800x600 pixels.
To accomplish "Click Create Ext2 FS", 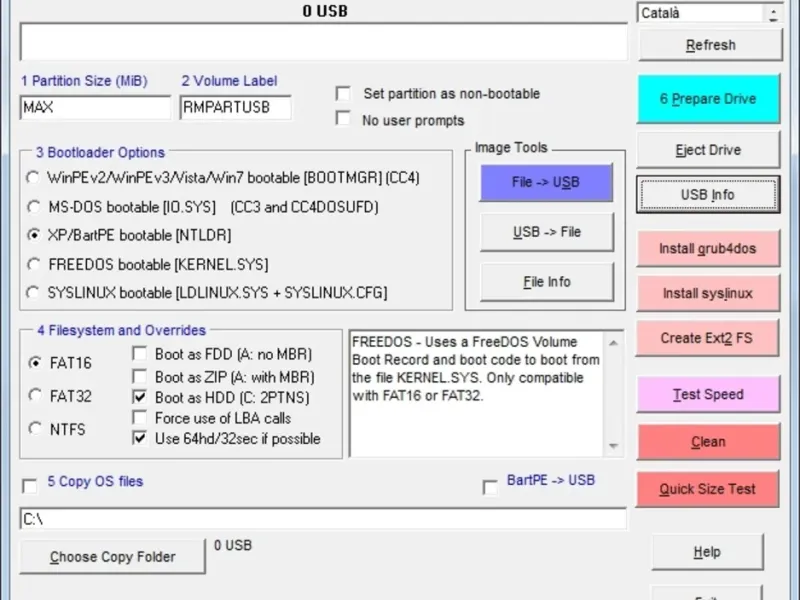I will [x=707, y=338].
